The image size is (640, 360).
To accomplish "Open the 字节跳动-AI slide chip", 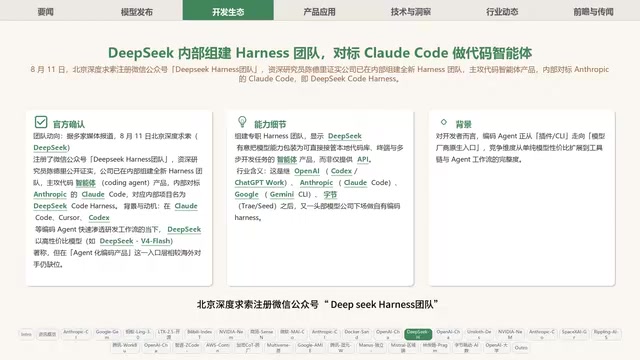I will click(x=466, y=347).
